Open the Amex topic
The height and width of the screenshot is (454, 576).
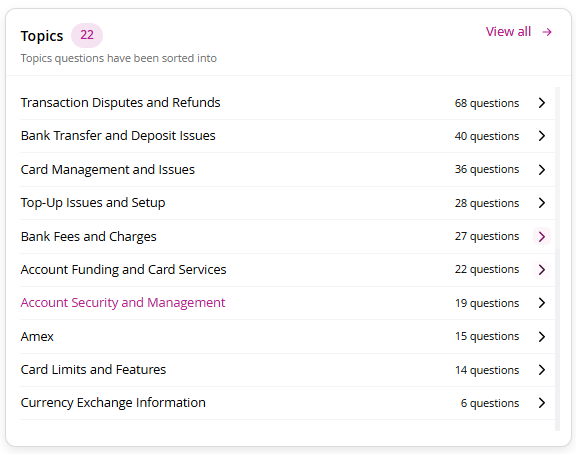coord(37,336)
